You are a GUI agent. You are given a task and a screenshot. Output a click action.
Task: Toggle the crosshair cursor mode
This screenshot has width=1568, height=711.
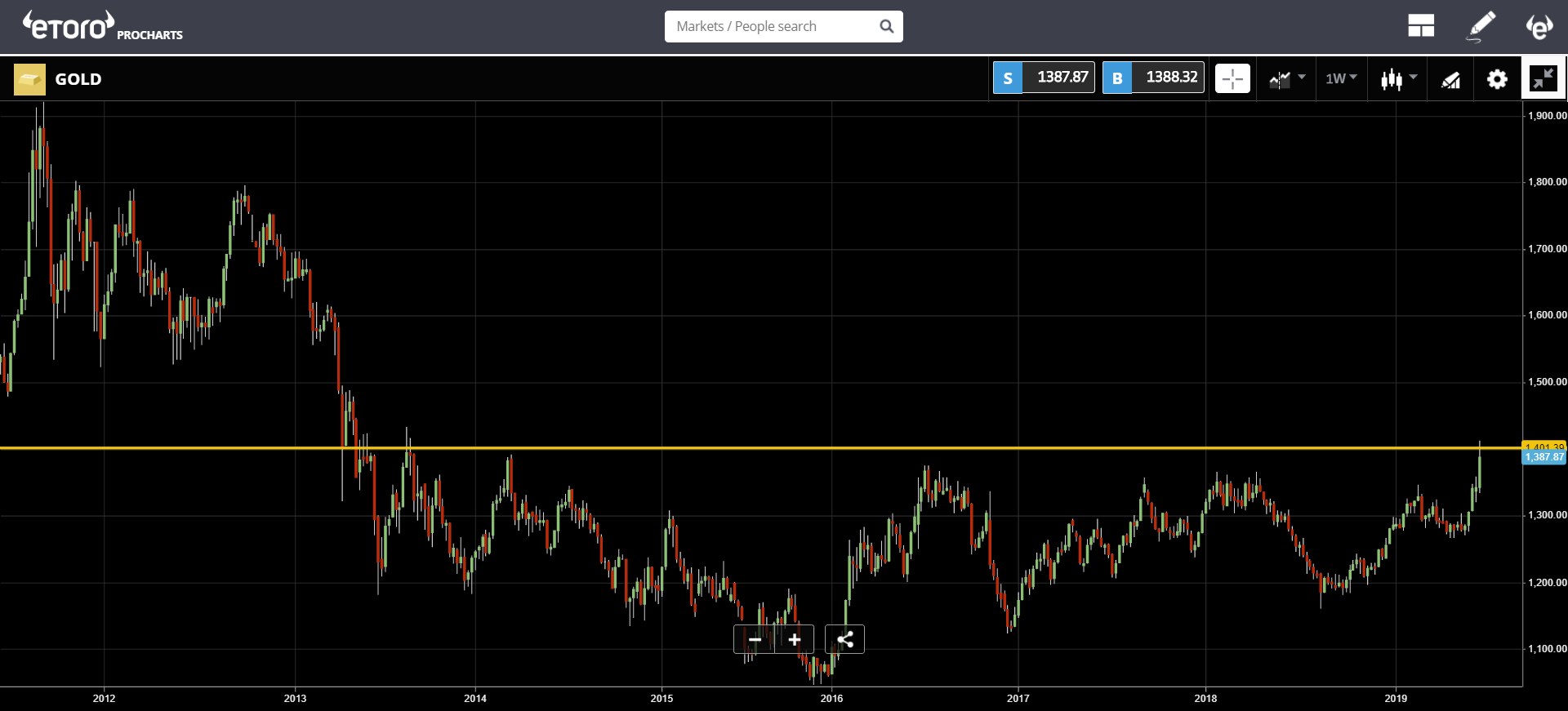pyautogui.click(x=1232, y=78)
